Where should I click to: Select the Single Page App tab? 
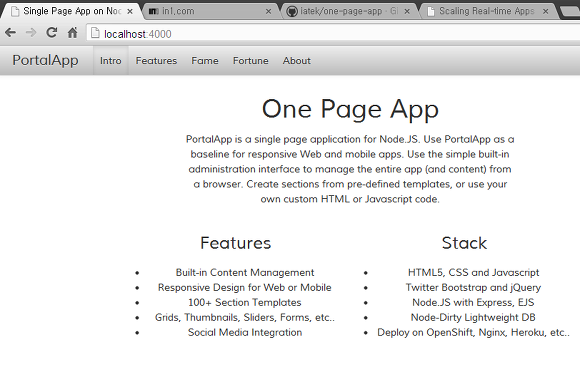coord(72,11)
